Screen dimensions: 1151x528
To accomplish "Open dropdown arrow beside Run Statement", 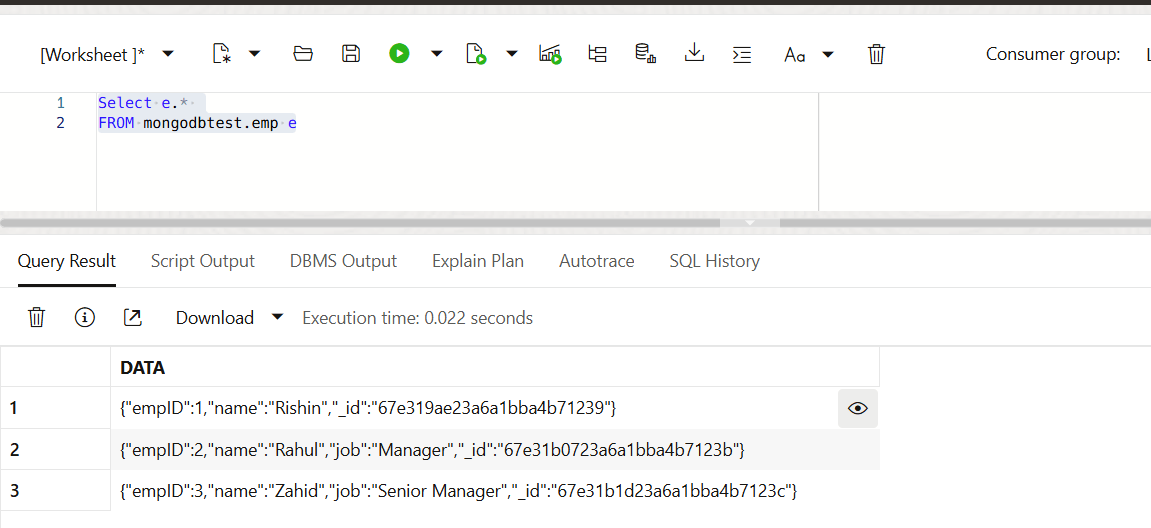I will pyautogui.click(x=436, y=54).
